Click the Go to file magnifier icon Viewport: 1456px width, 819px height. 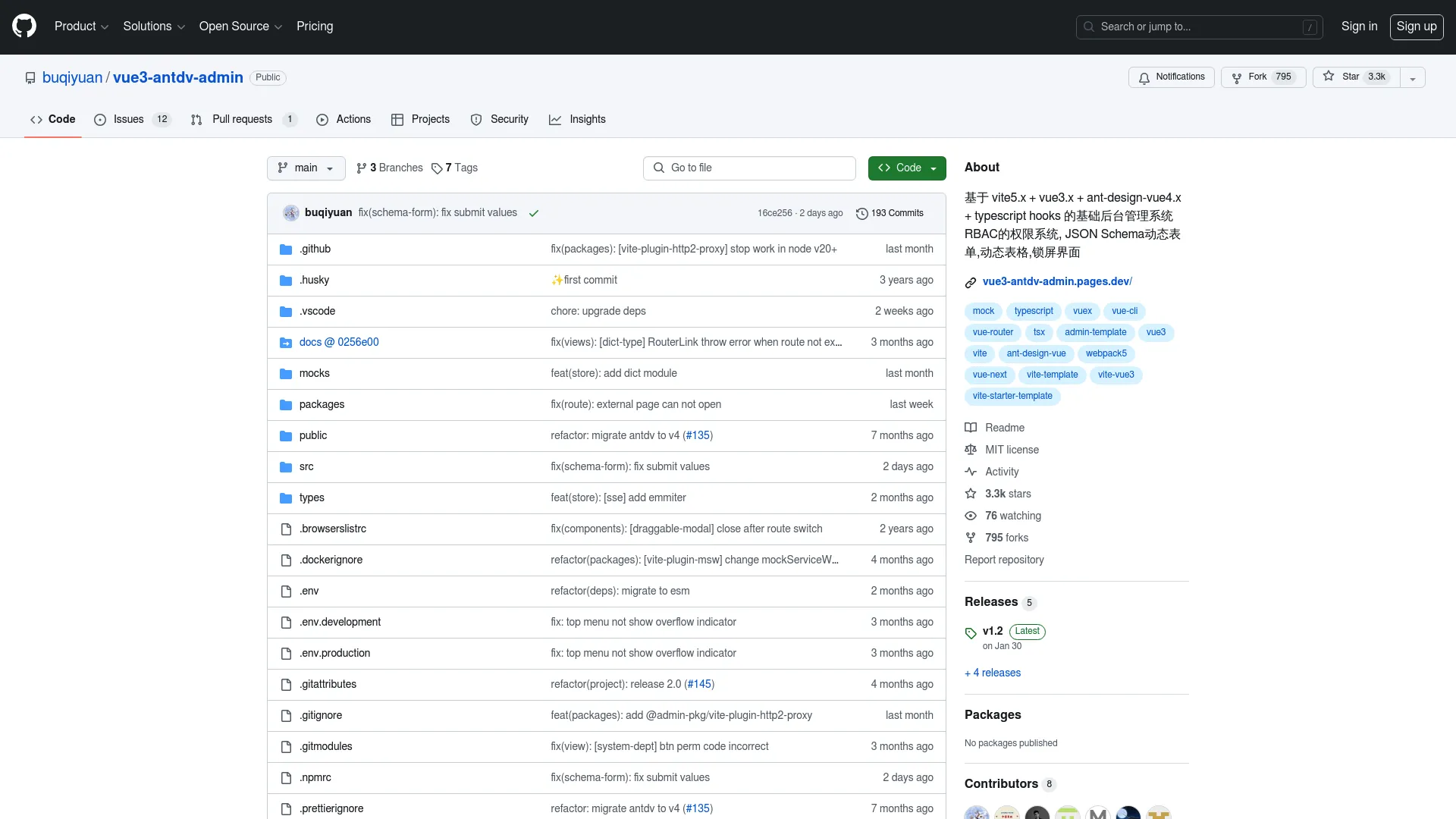(659, 168)
